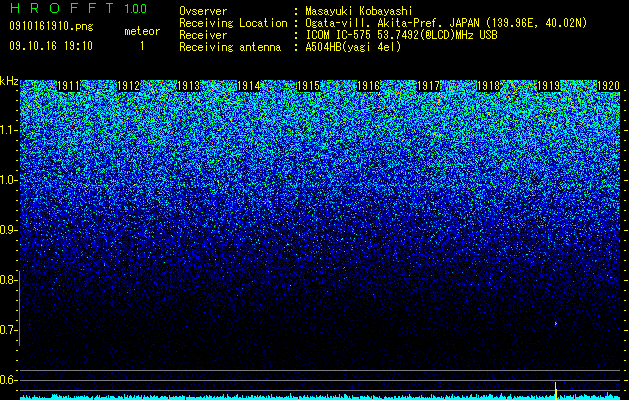This screenshot has height=400, width=629.
Task: Click the small meteor echo dot near 0.7 kHz
Action: (556, 323)
